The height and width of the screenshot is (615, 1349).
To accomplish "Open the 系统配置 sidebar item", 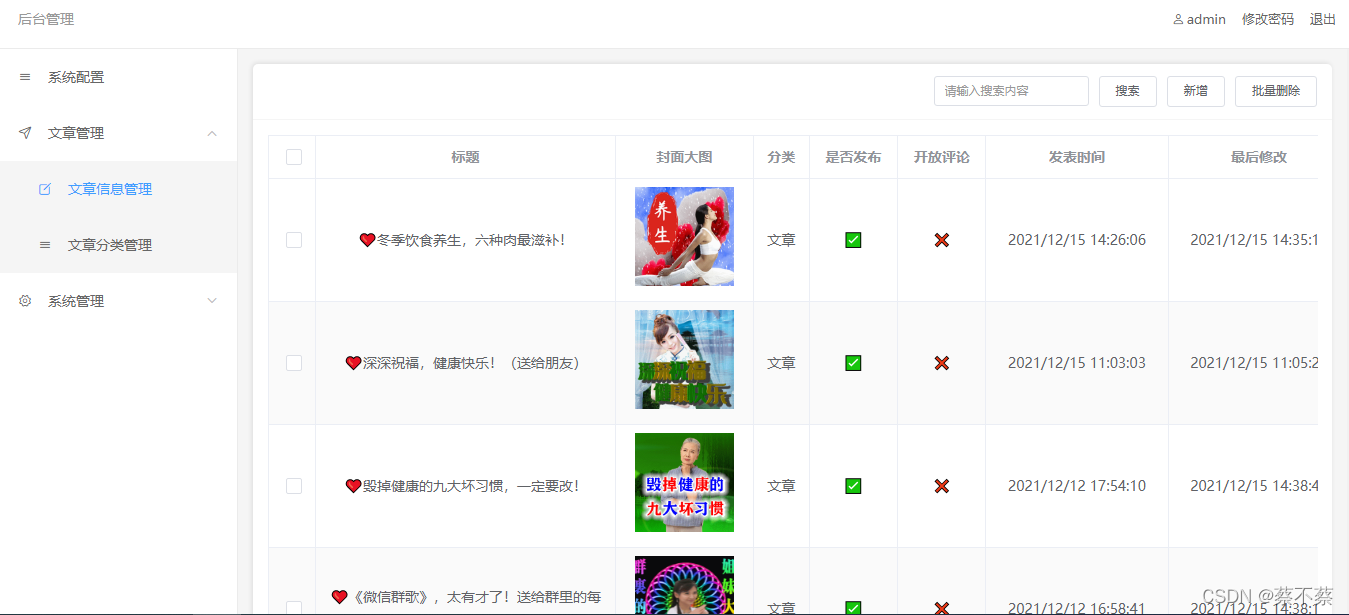I will tap(118, 77).
